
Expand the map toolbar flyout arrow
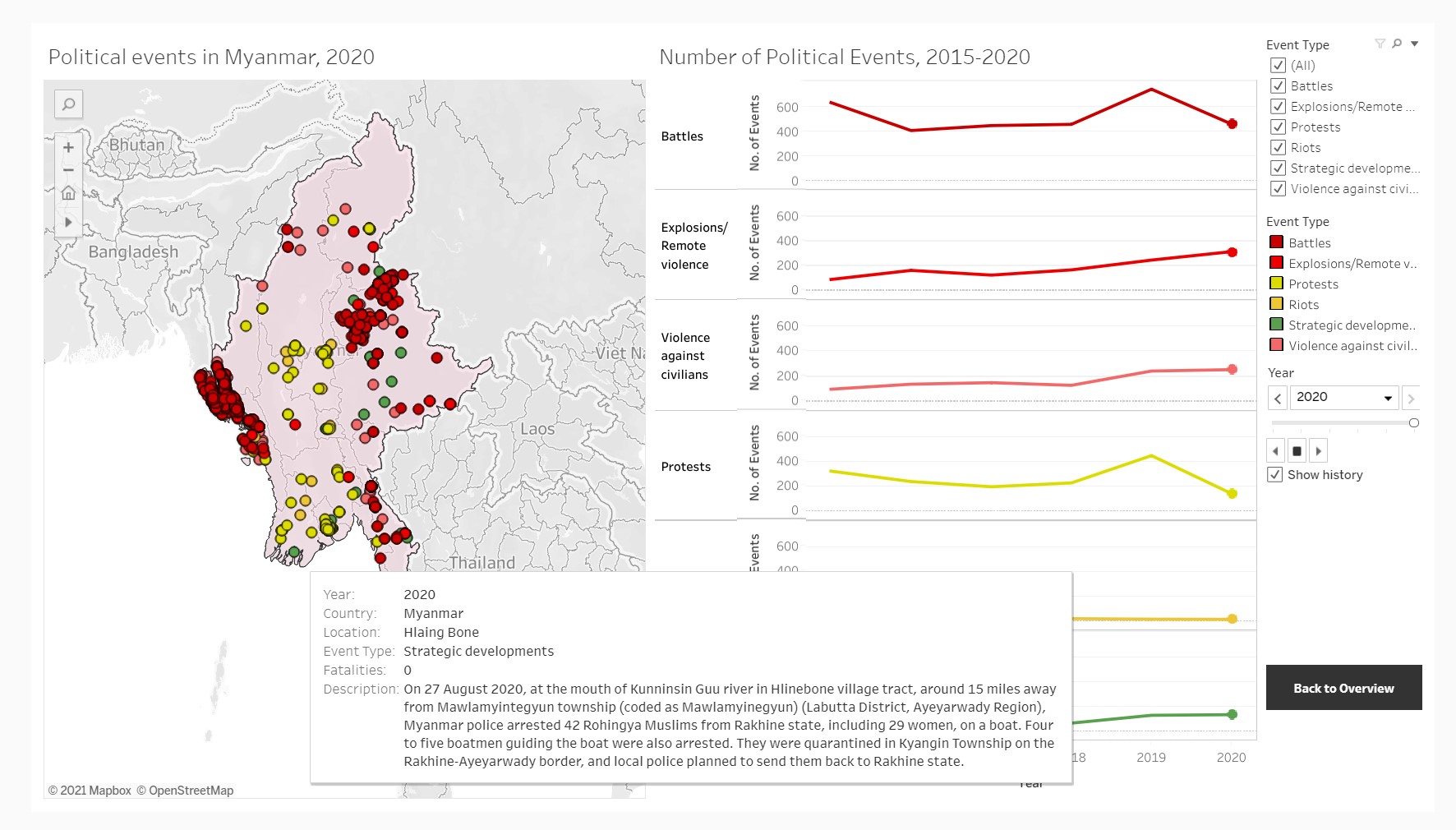coord(68,222)
